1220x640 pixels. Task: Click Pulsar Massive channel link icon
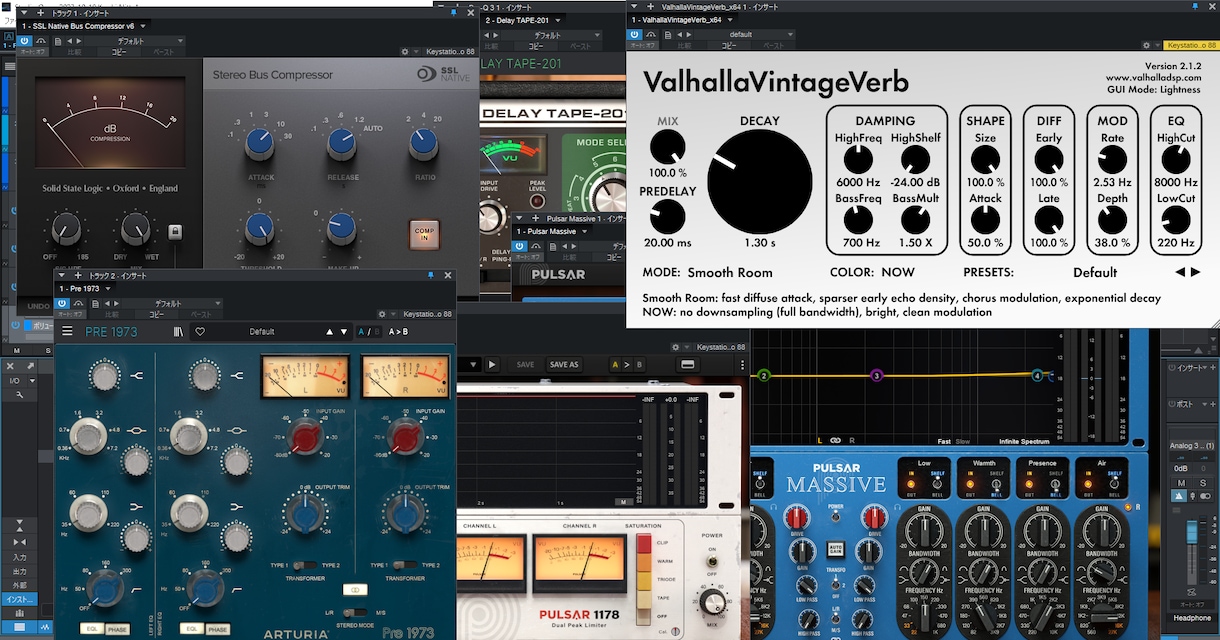click(836, 440)
